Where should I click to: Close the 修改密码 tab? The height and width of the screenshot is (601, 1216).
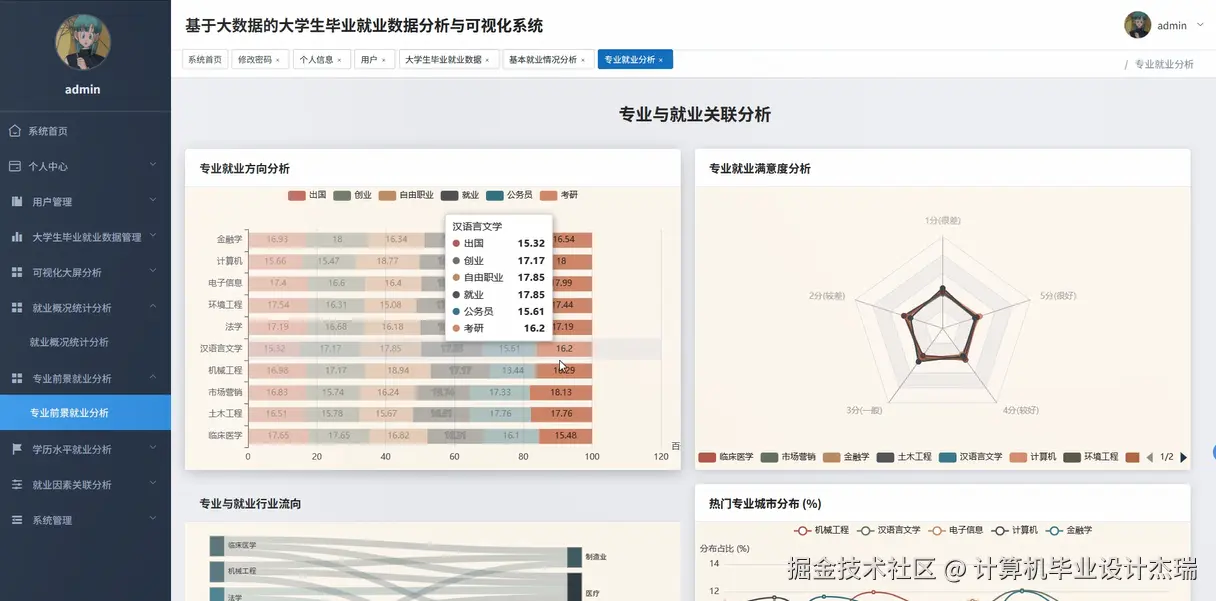coord(277,60)
